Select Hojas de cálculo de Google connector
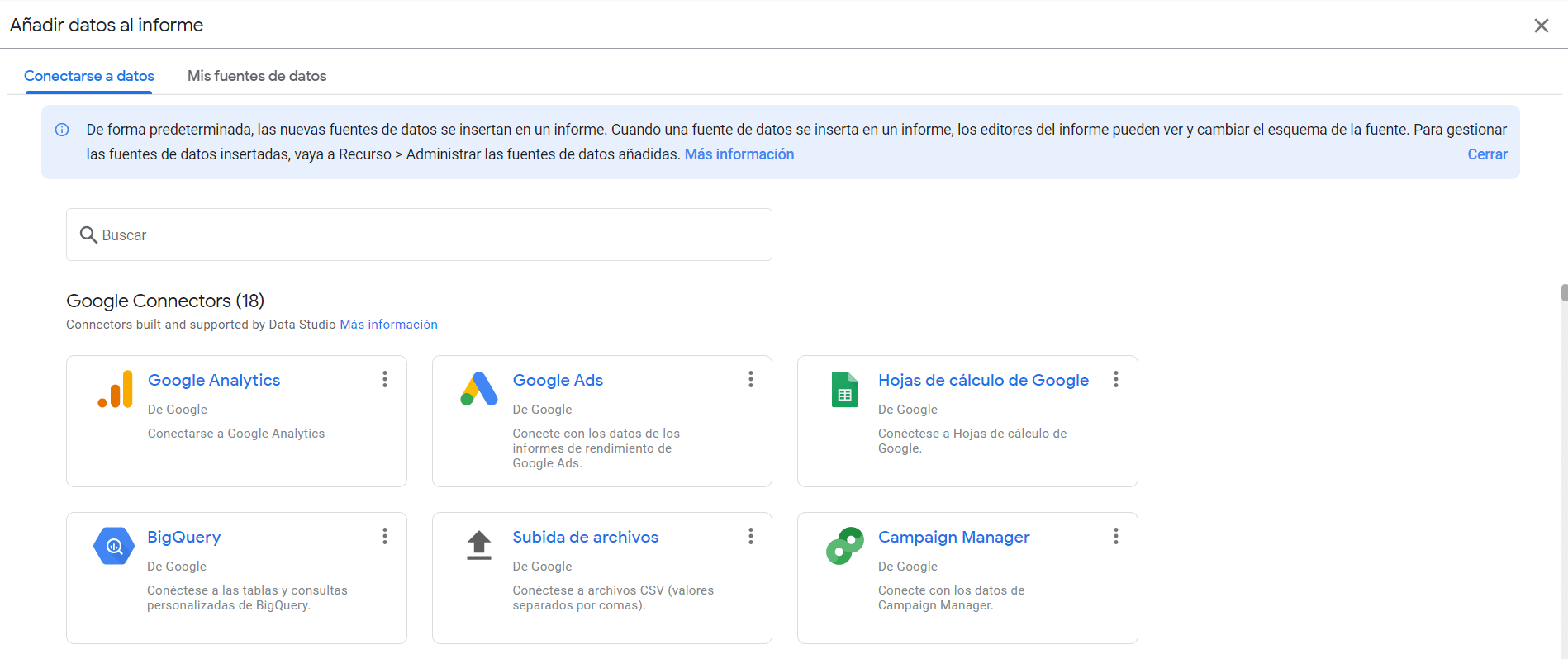The image size is (1568, 659). point(983,380)
